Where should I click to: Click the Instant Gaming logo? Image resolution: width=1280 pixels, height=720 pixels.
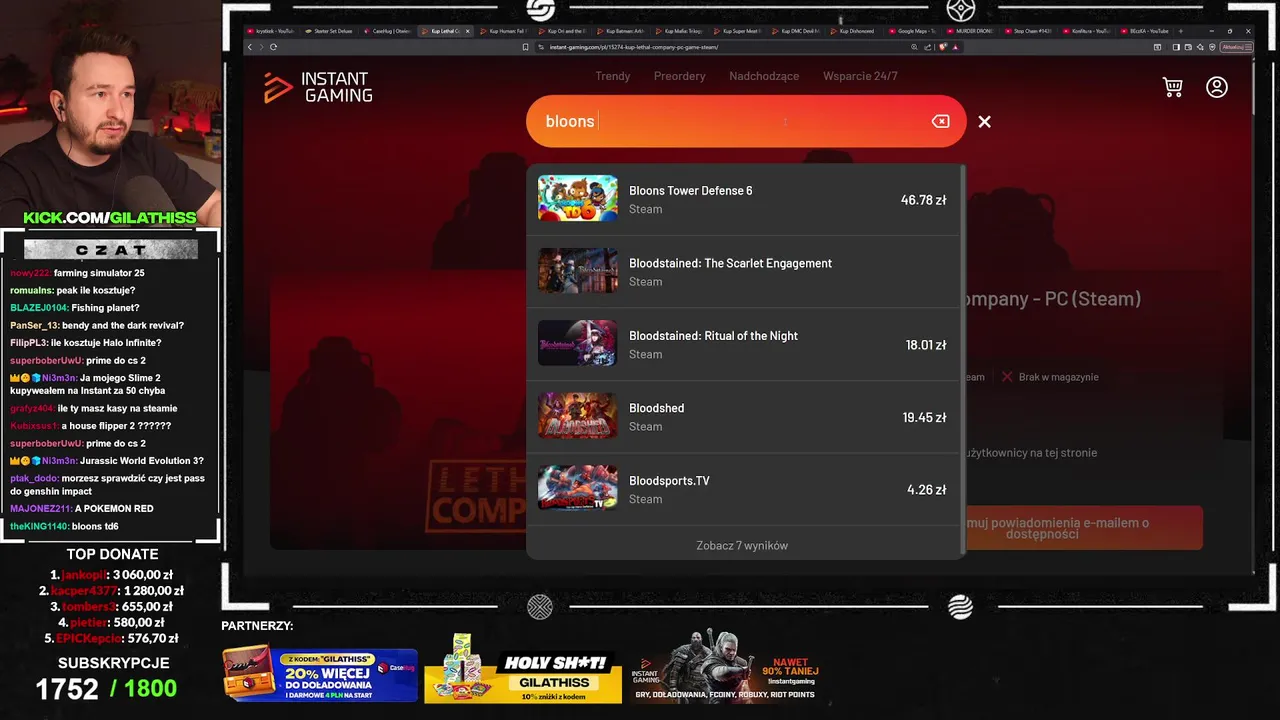(x=318, y=87)
